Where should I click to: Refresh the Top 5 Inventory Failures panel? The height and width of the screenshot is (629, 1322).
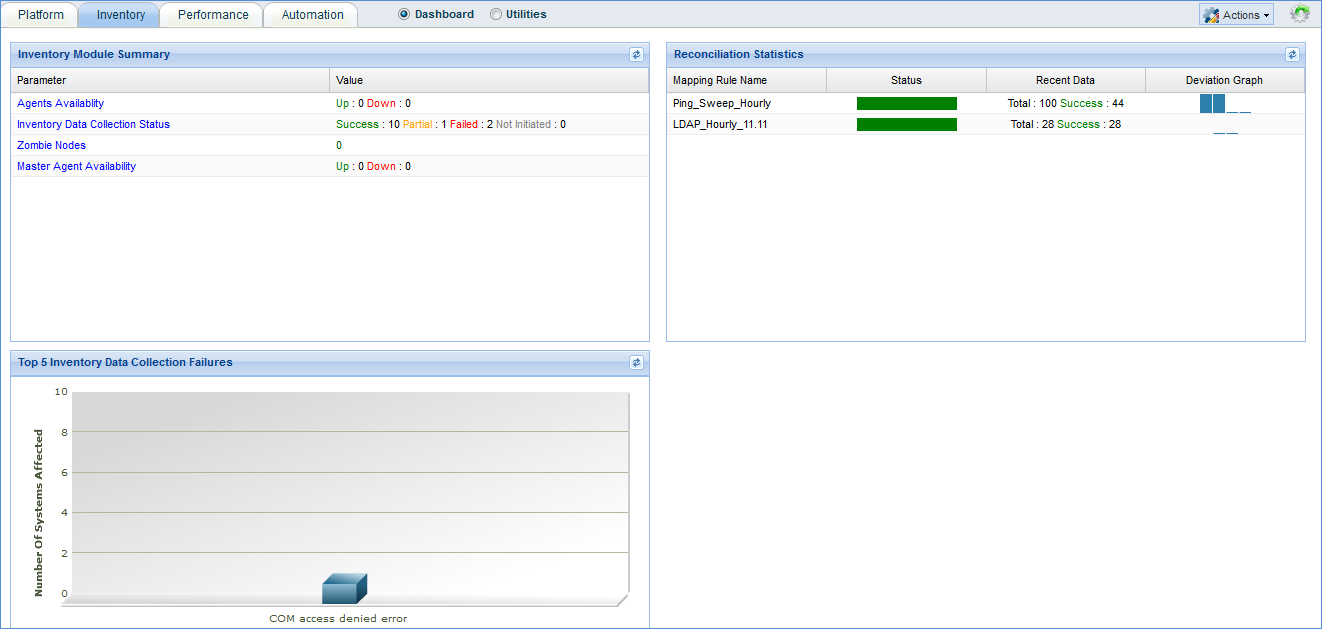coord(636,363)
